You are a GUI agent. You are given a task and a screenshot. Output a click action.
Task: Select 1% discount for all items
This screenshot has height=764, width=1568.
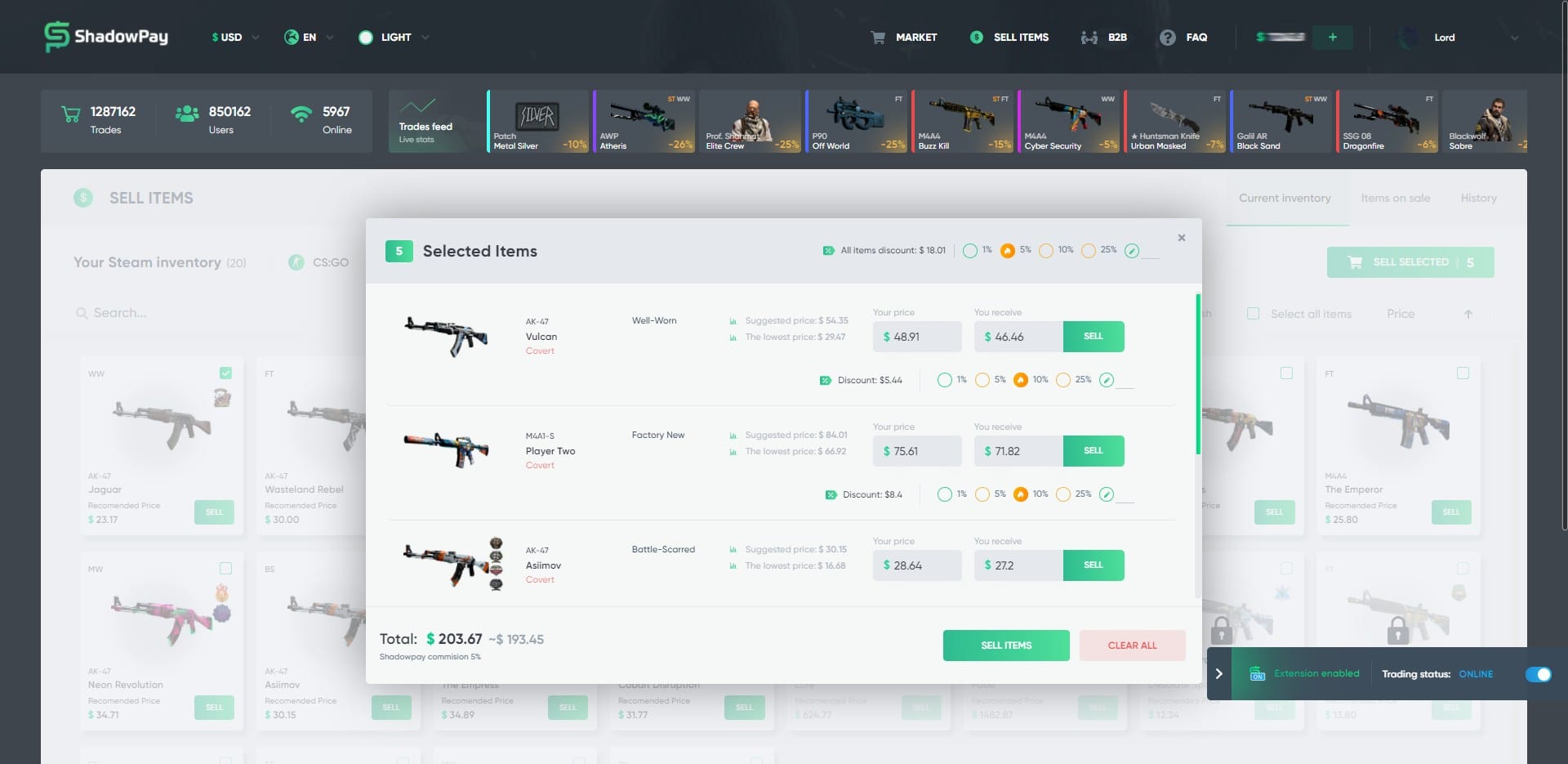coord(970,251)
